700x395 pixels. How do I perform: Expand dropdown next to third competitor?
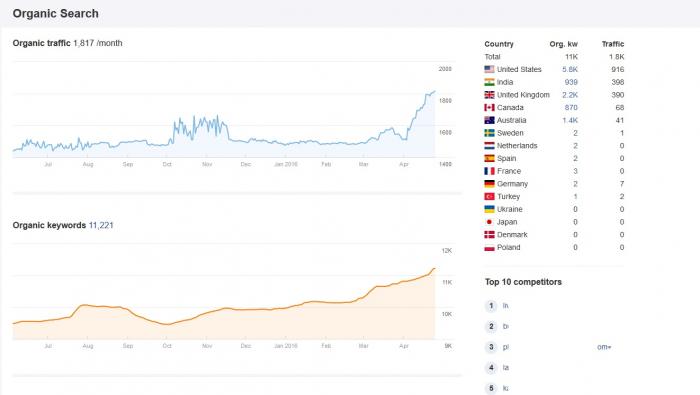(604, 347)
